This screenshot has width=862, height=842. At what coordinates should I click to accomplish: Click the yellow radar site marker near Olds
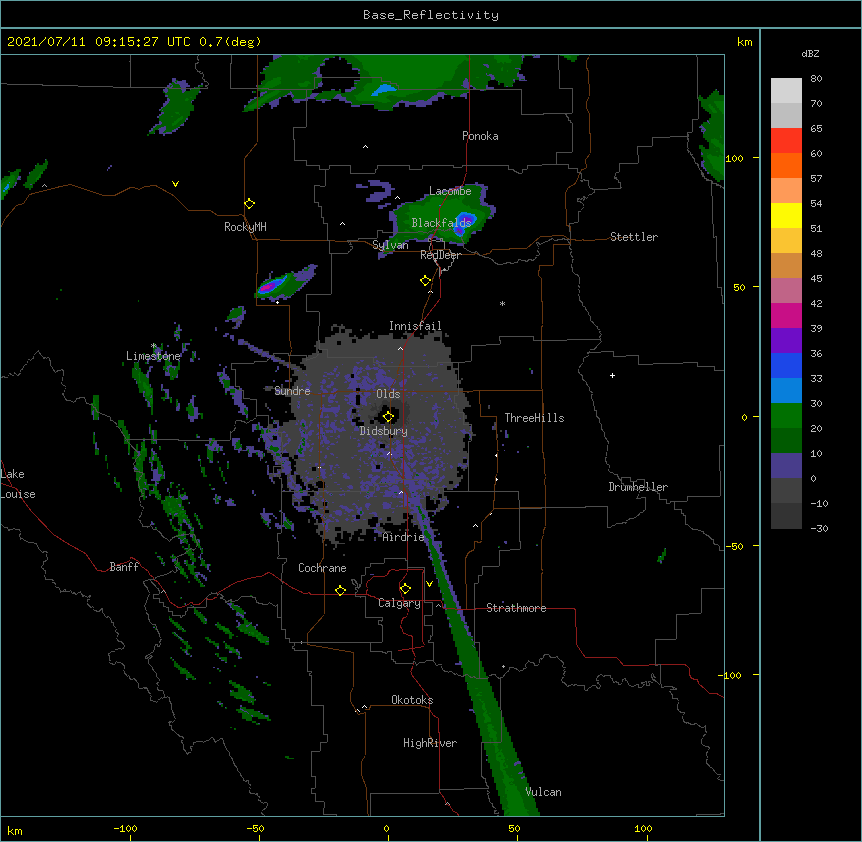coord(388,416)
